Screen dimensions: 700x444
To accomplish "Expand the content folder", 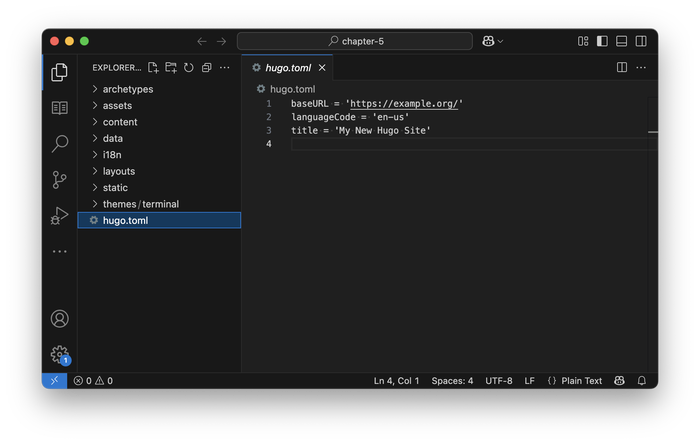I will 159,122.
